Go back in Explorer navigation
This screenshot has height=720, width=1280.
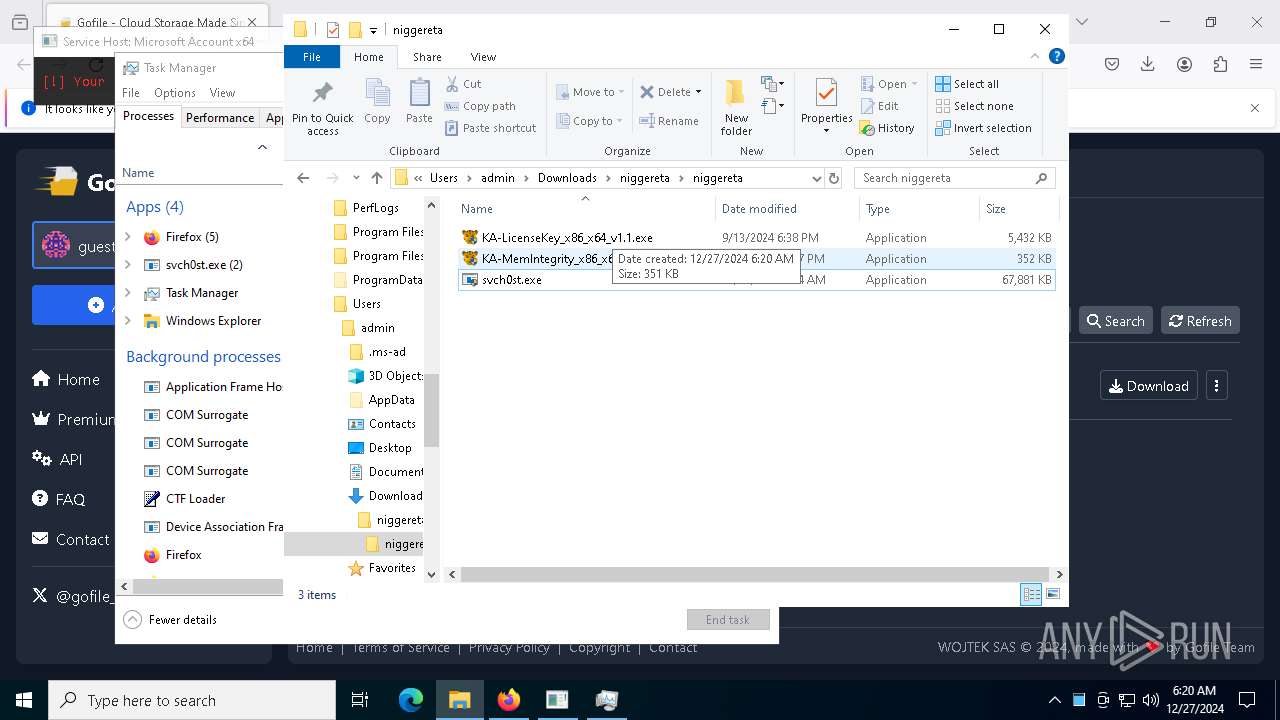tap(303, 178)
